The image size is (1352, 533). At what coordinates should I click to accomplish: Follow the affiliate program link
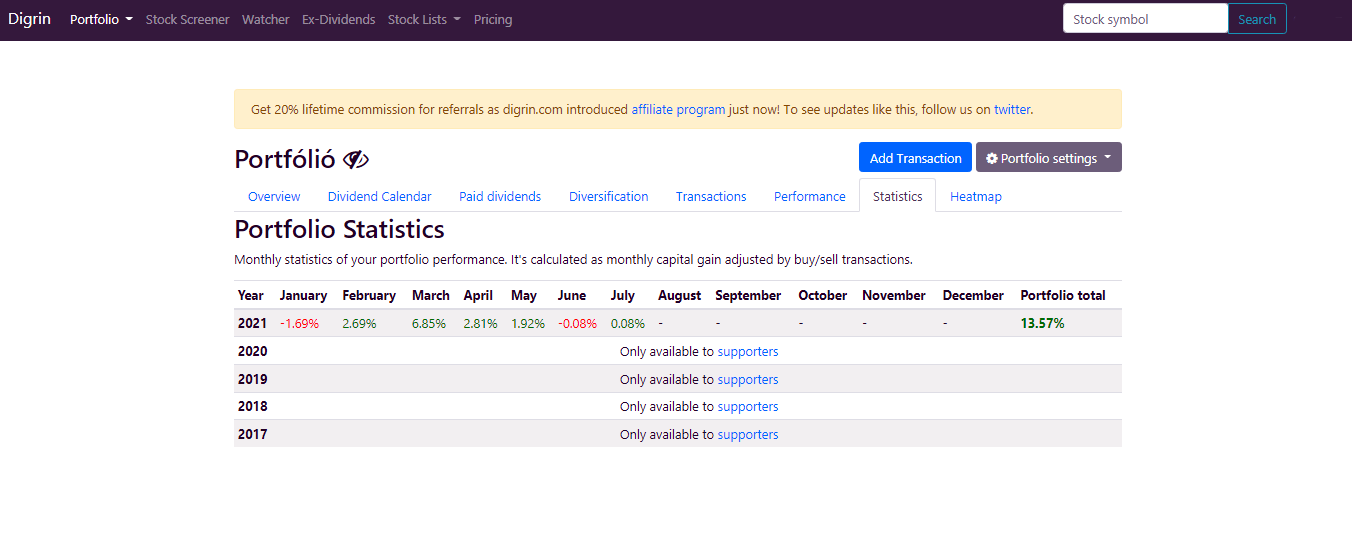(x=678, y=109)
